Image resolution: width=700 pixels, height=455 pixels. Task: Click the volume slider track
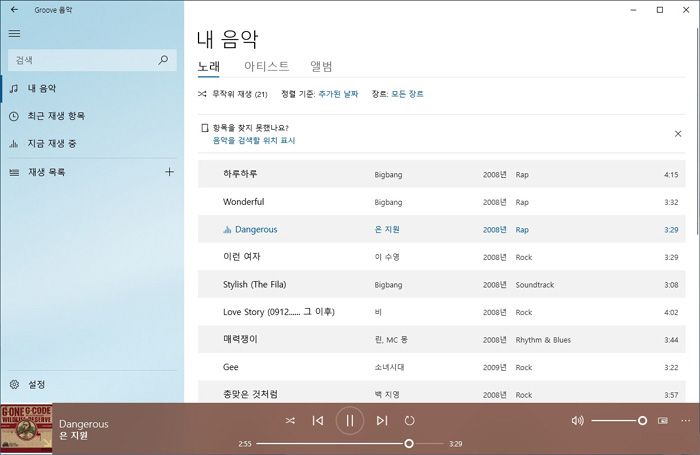[x=619, y=421]
